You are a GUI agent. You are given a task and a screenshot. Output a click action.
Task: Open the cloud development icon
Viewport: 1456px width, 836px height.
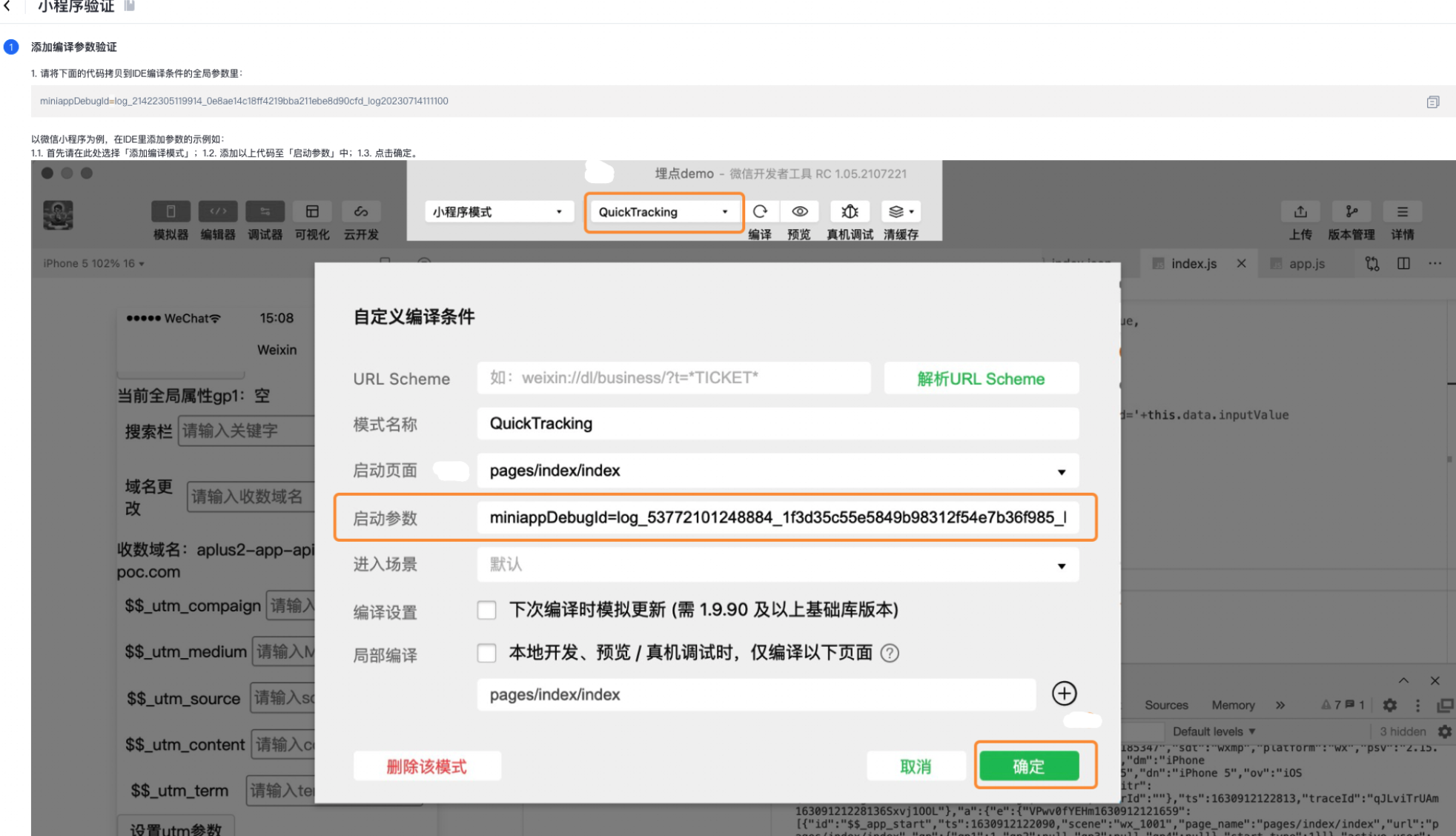pyautogui.click(x=361, y=212)
